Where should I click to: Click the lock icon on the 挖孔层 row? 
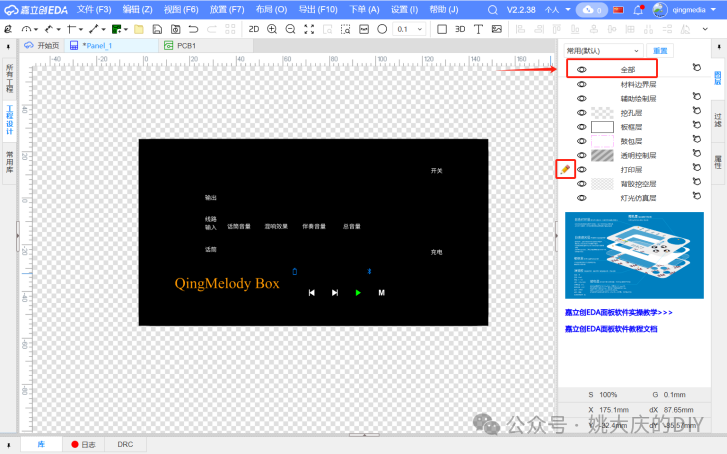click(696, 110)
